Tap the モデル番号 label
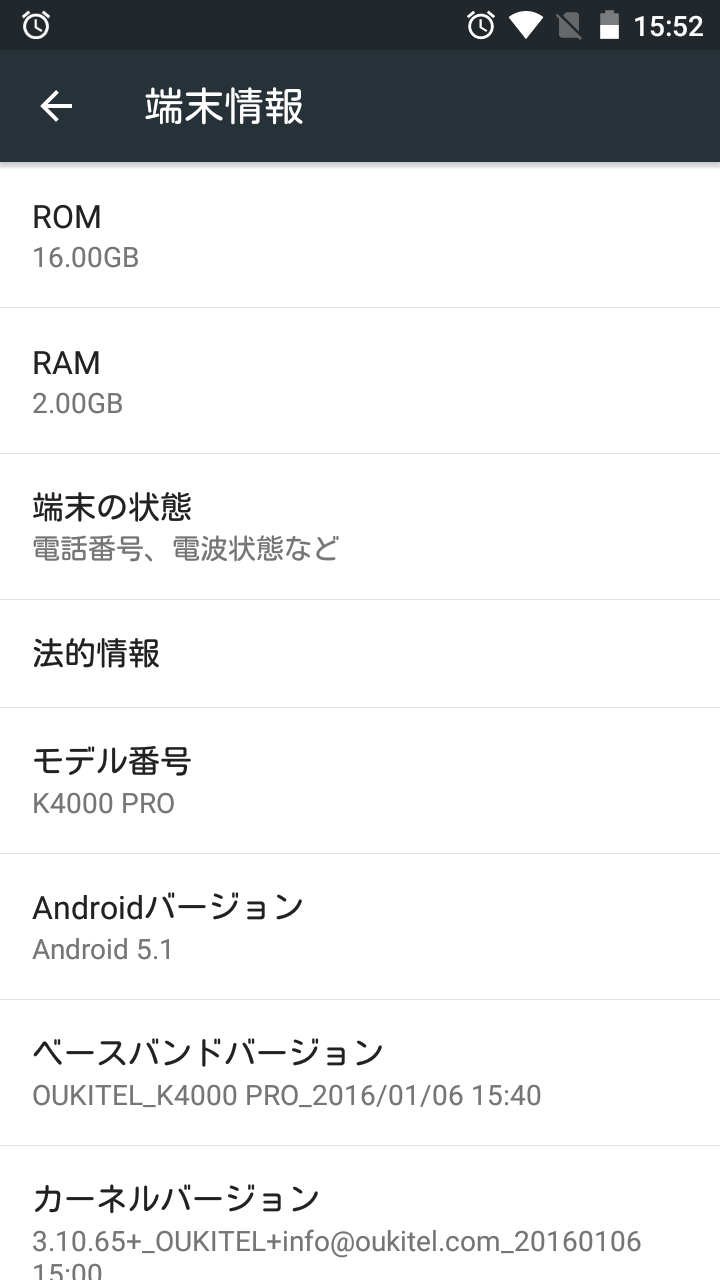Screen dimensions: 720x1280 click(x=112, y=761)
